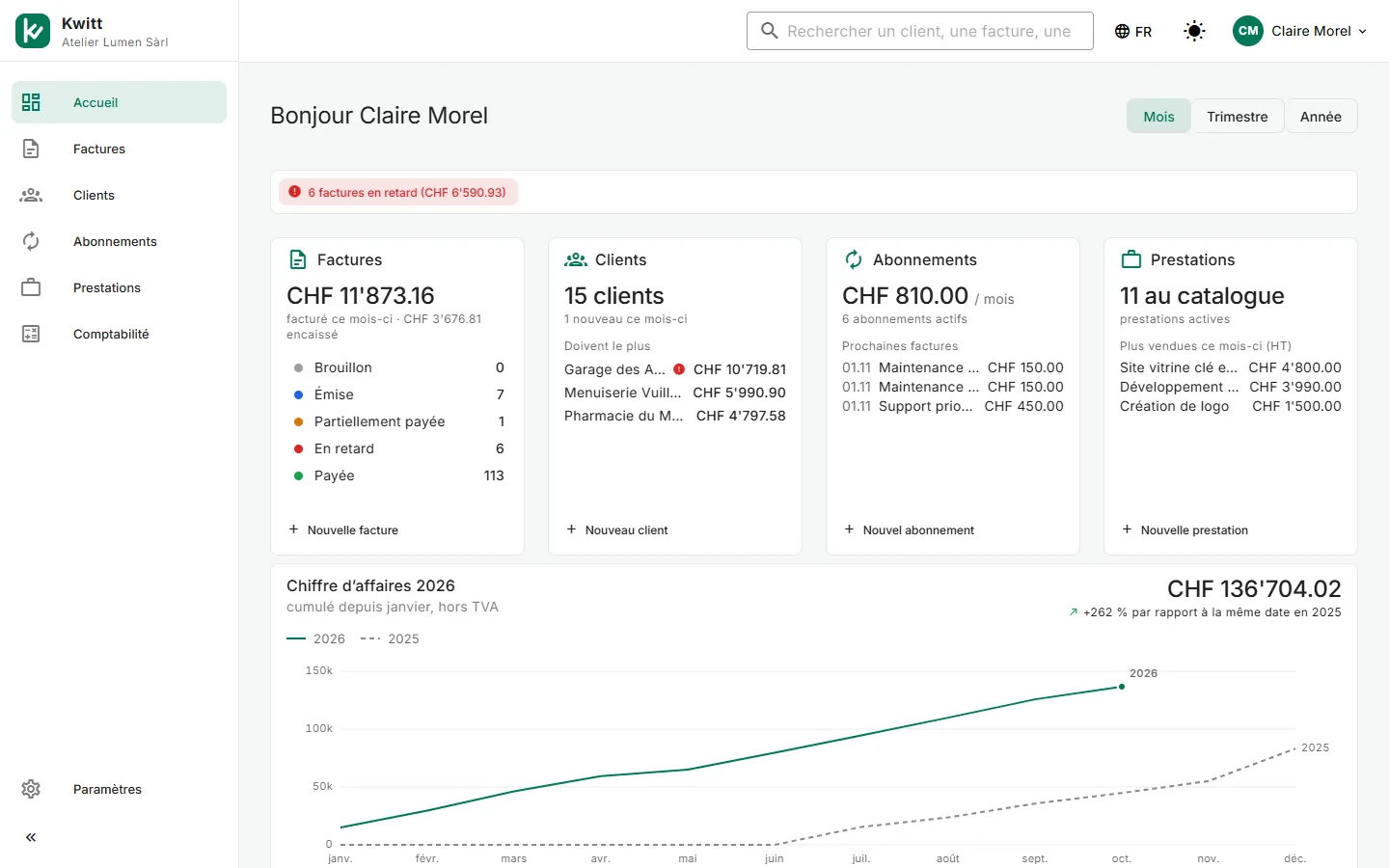
Task: Click the Prestations card briefcase icon
Action: coord(1131,259)
